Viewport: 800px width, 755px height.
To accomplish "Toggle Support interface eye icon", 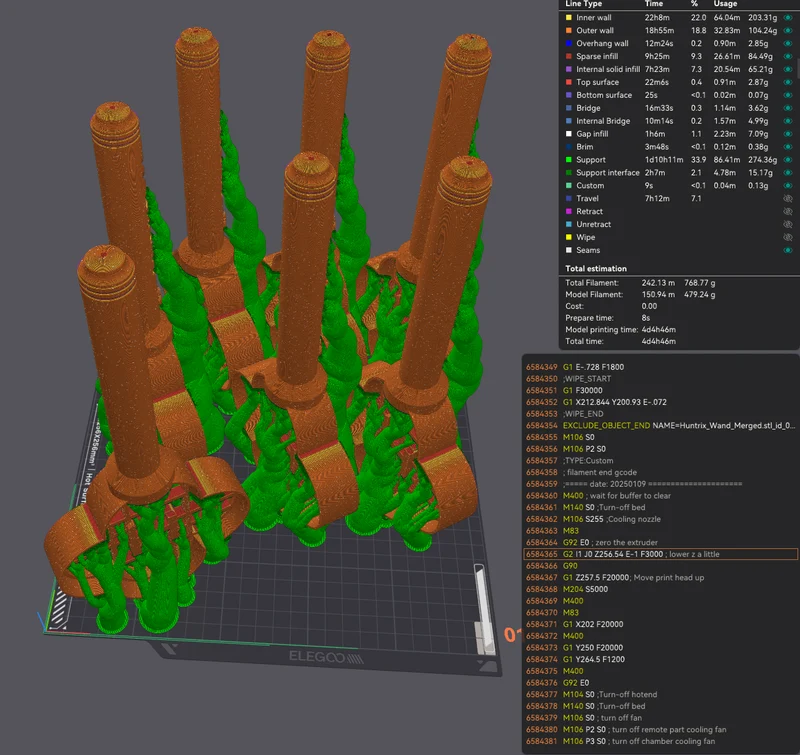I will pyautogui.click(x=788, y=172).
